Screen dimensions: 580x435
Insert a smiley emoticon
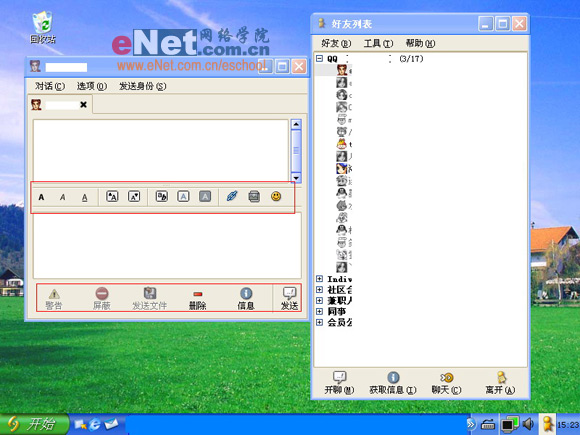click(276, 196)
